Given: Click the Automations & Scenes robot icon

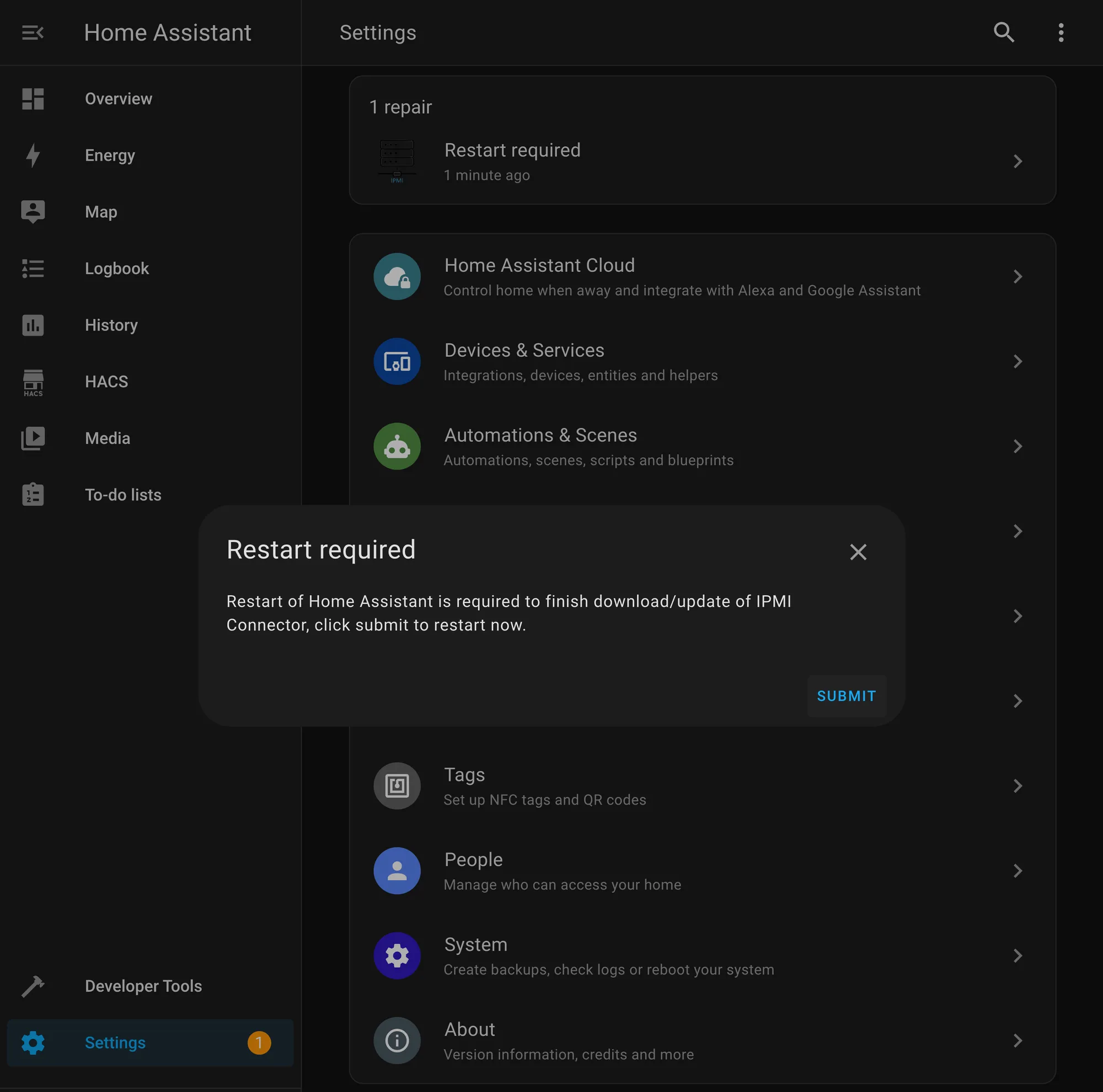Looking at the screenshot, I should (397, 446).
